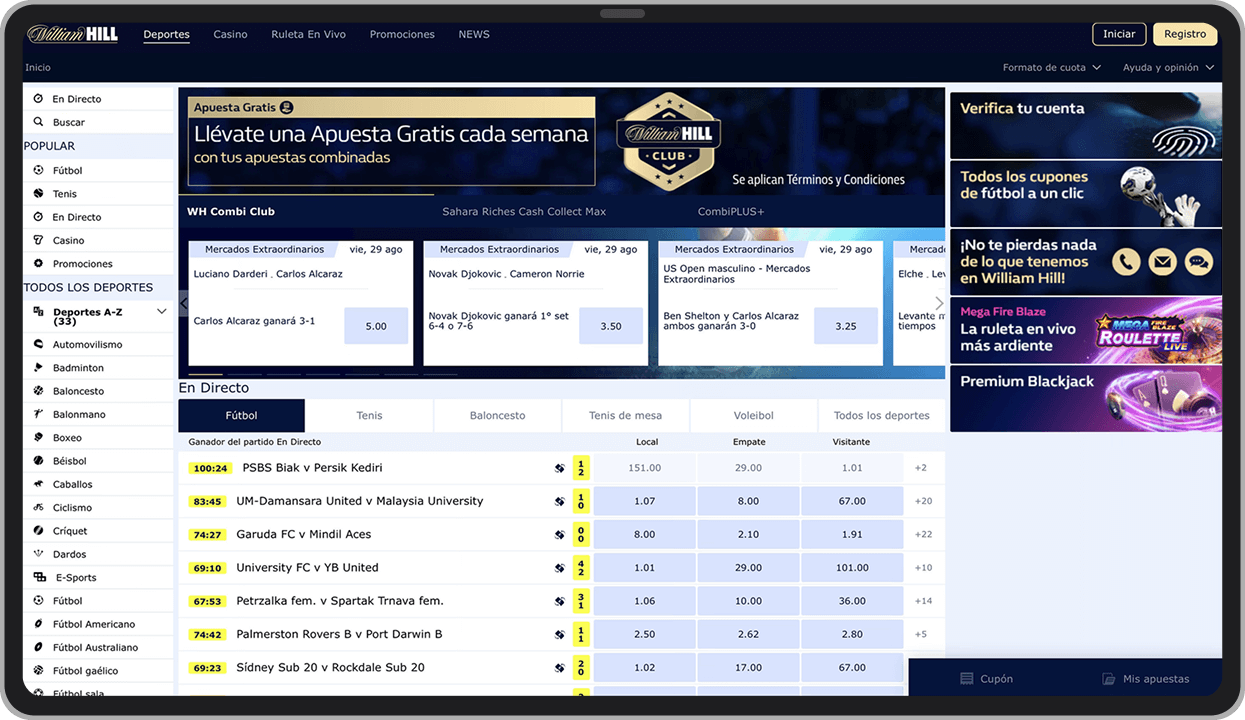Select odds 5.00 for Carlos Alcaraz 3-1

tap(376, 326)
